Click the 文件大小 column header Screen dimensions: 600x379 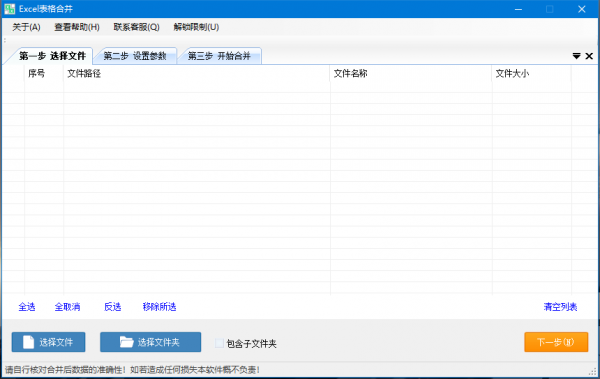(532, 73)
